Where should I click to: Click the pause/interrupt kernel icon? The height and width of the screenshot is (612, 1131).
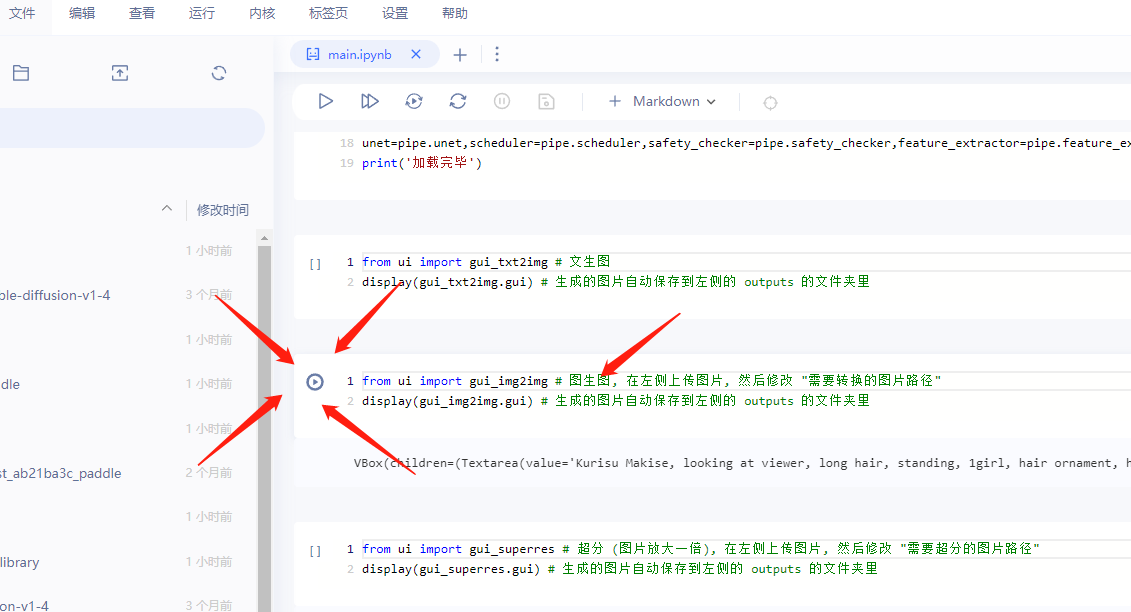click(502, 101)
